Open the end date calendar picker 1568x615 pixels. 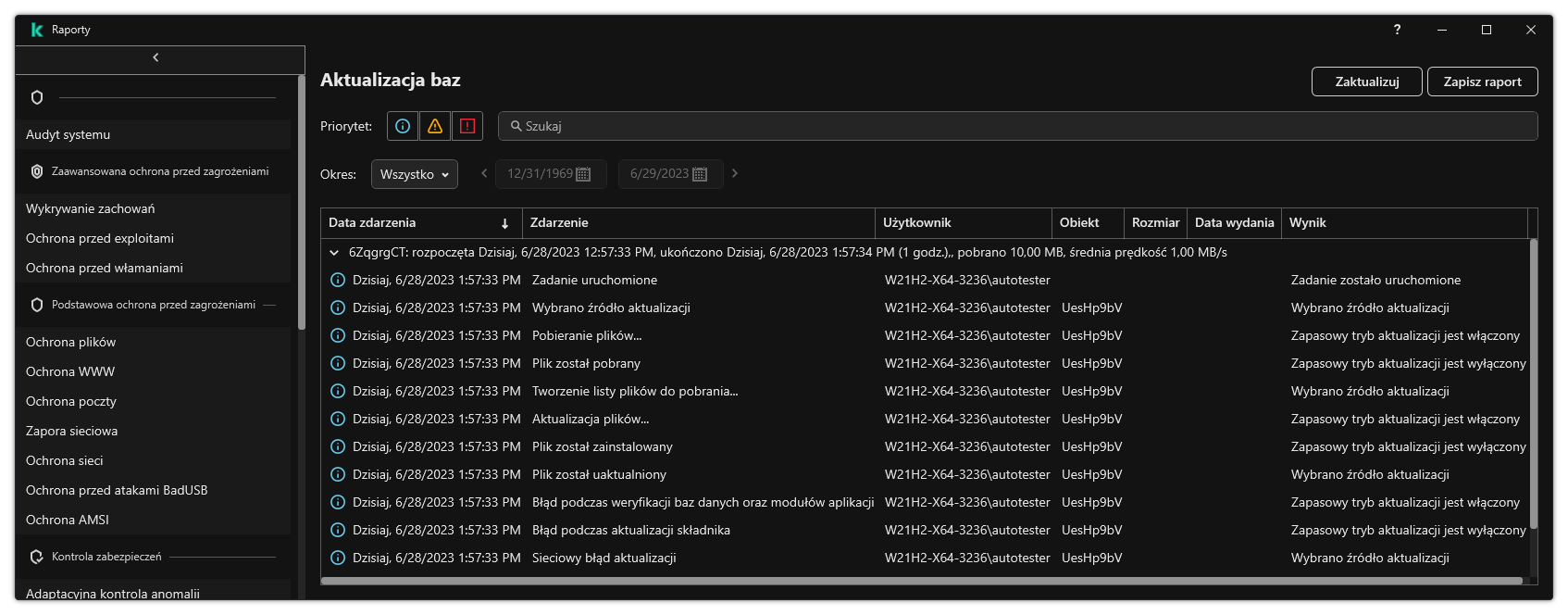coord(700,174)
